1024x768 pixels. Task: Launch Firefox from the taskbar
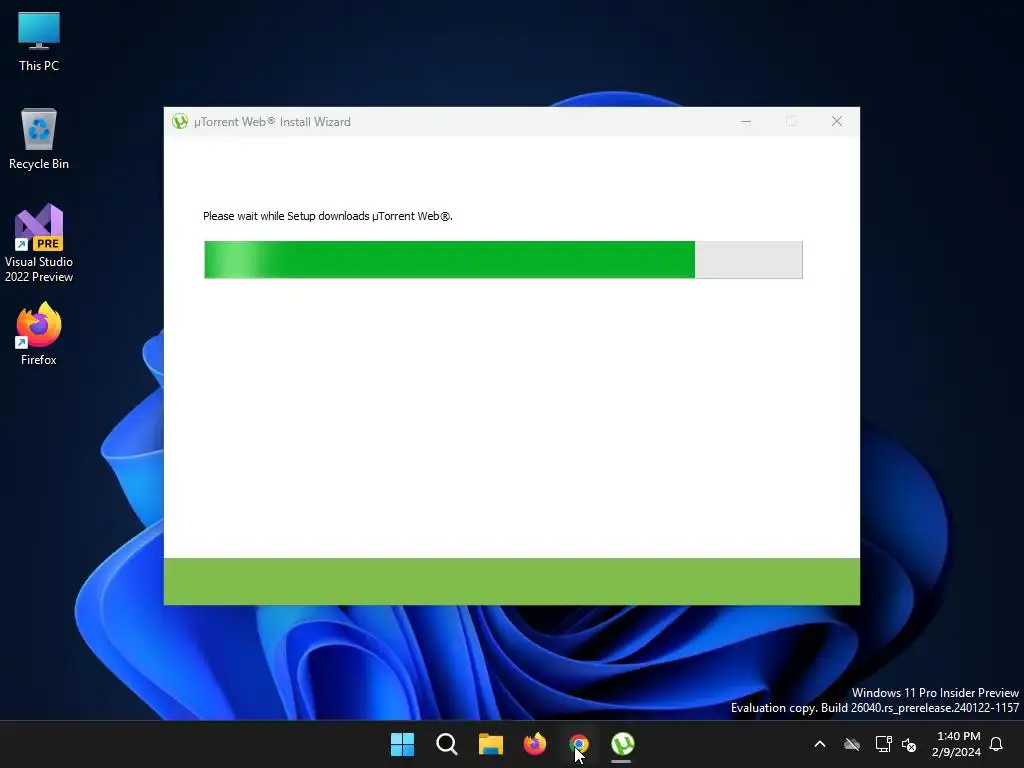pyautogui.click(x=535, y=744)
